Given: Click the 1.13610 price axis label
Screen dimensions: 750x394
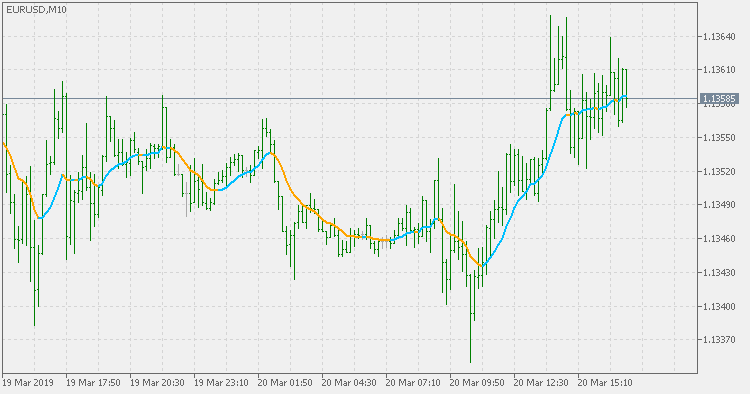Looking at the screenshot, I should [719, 70].
